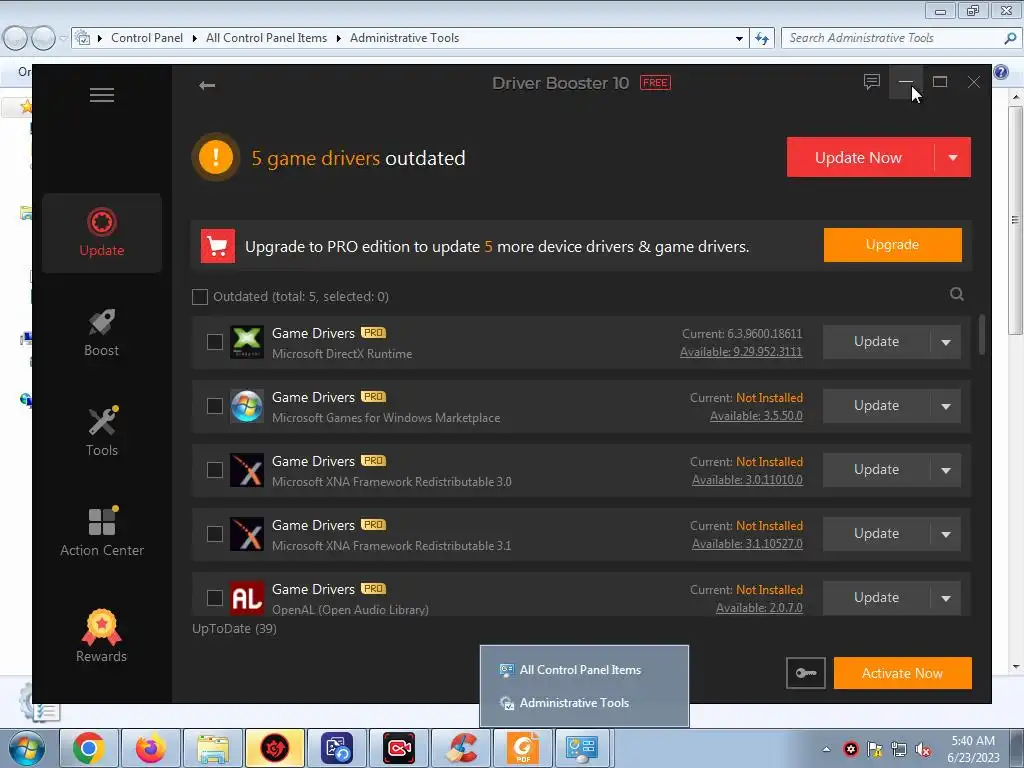Click the red Update Now button
Viewport: 1024px width, 768px height.
[860, 157]
